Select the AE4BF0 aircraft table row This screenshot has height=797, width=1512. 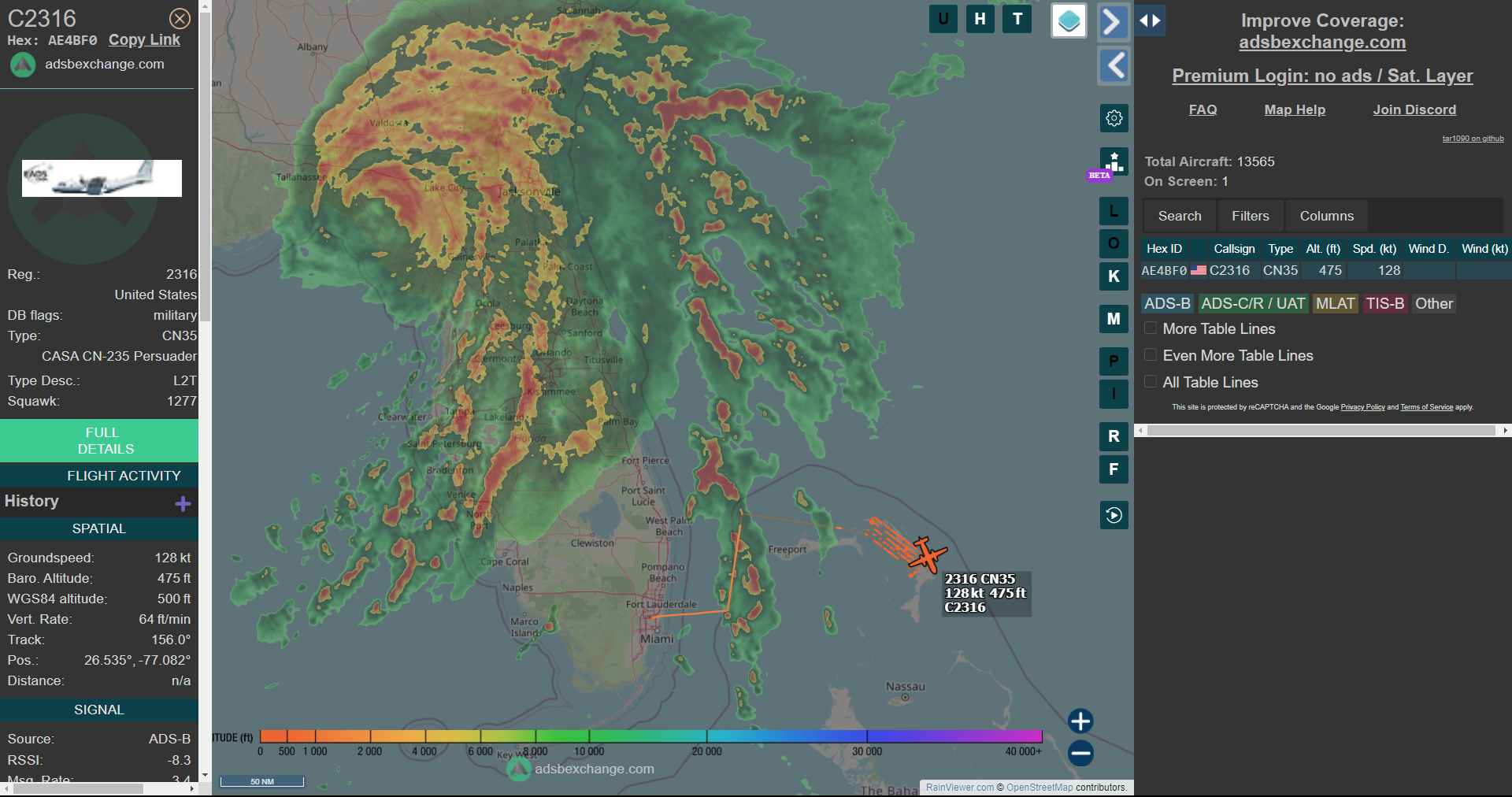[1326, 270]
